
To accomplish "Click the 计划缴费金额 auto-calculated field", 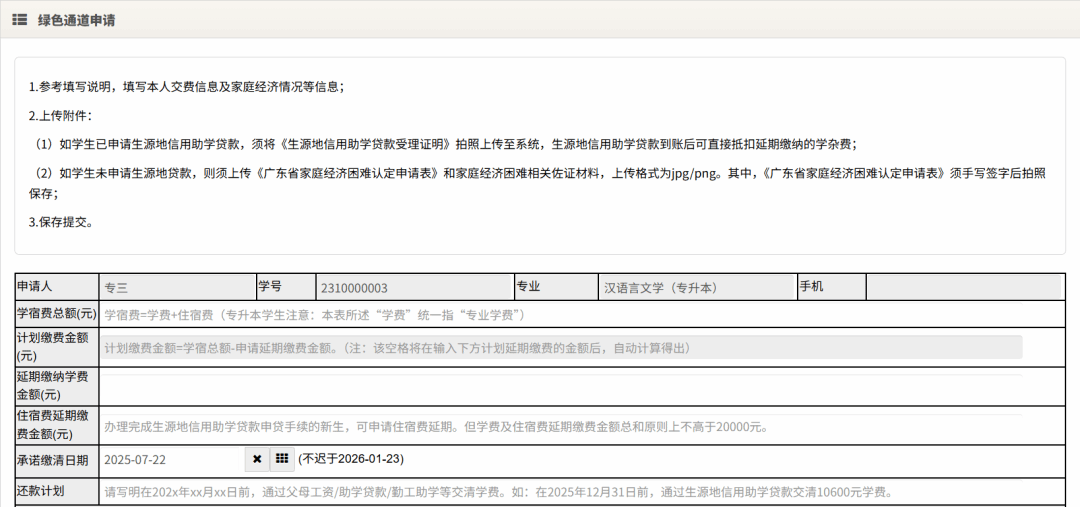I will tap(560, 348).
